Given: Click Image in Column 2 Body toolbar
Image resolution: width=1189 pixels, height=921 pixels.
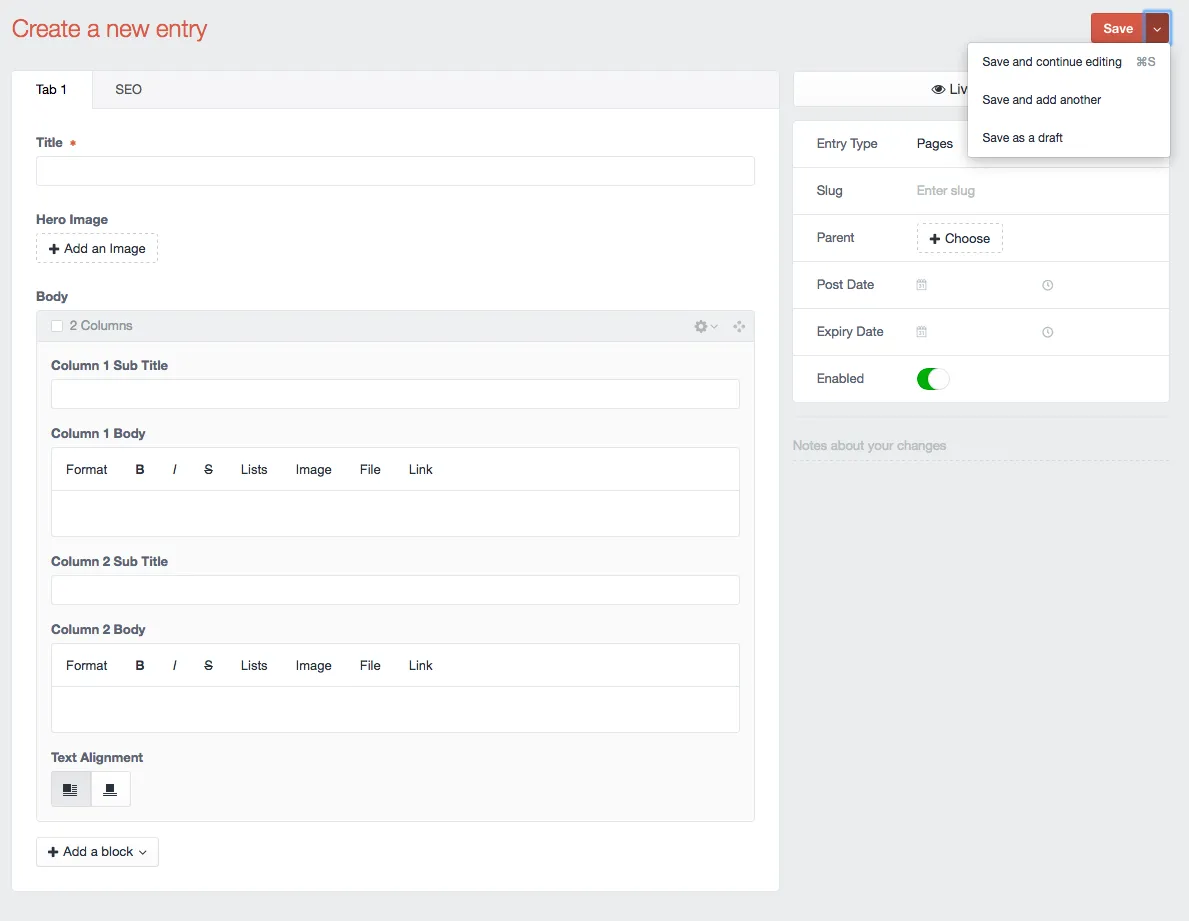Looking at the screenshot, I should pyautogui.click(x=313, y=666).
